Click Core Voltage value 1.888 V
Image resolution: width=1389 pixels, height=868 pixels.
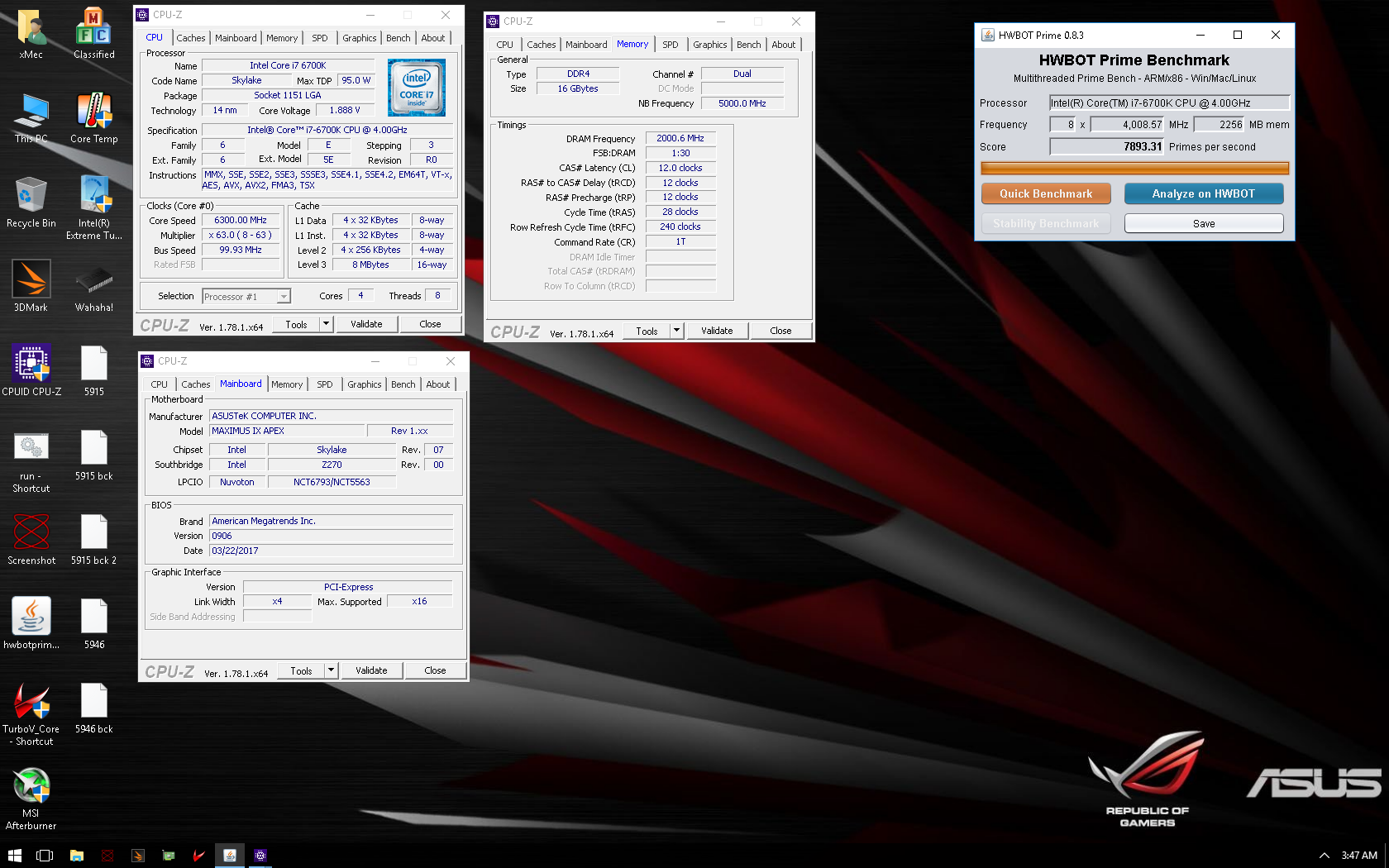click(345, 110)
